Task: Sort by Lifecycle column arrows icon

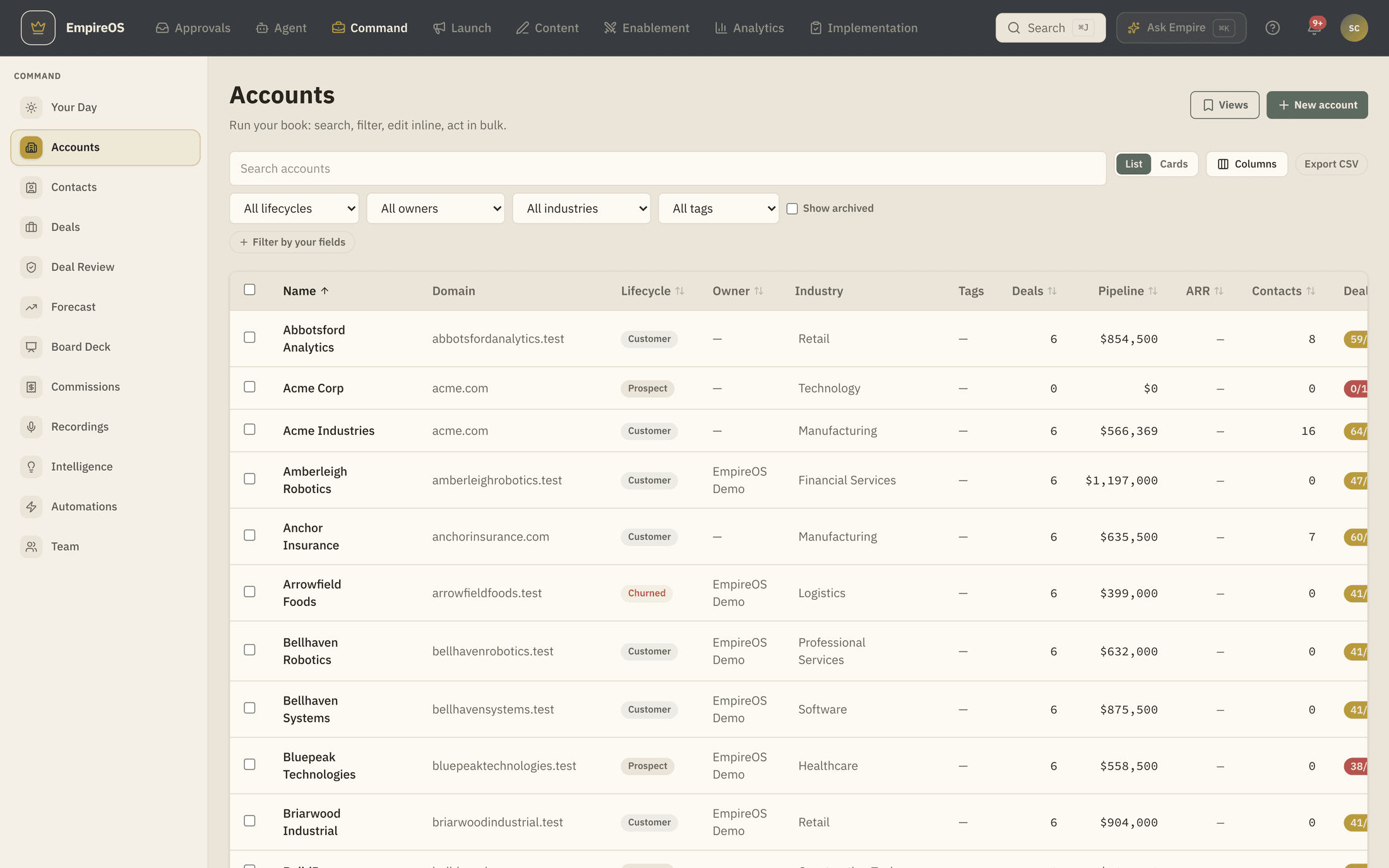Action: pyautogui.click(x=679, y=291)
